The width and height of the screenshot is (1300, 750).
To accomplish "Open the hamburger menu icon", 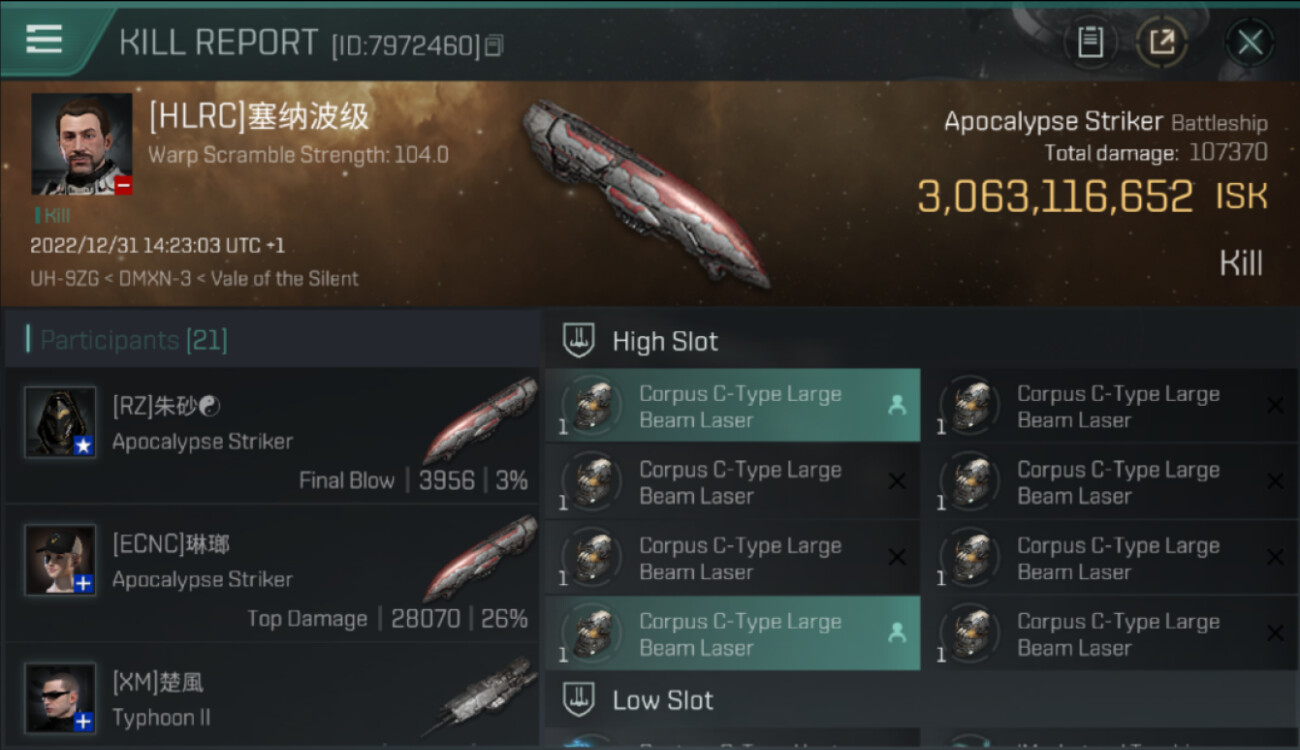I will pos(44,39).
